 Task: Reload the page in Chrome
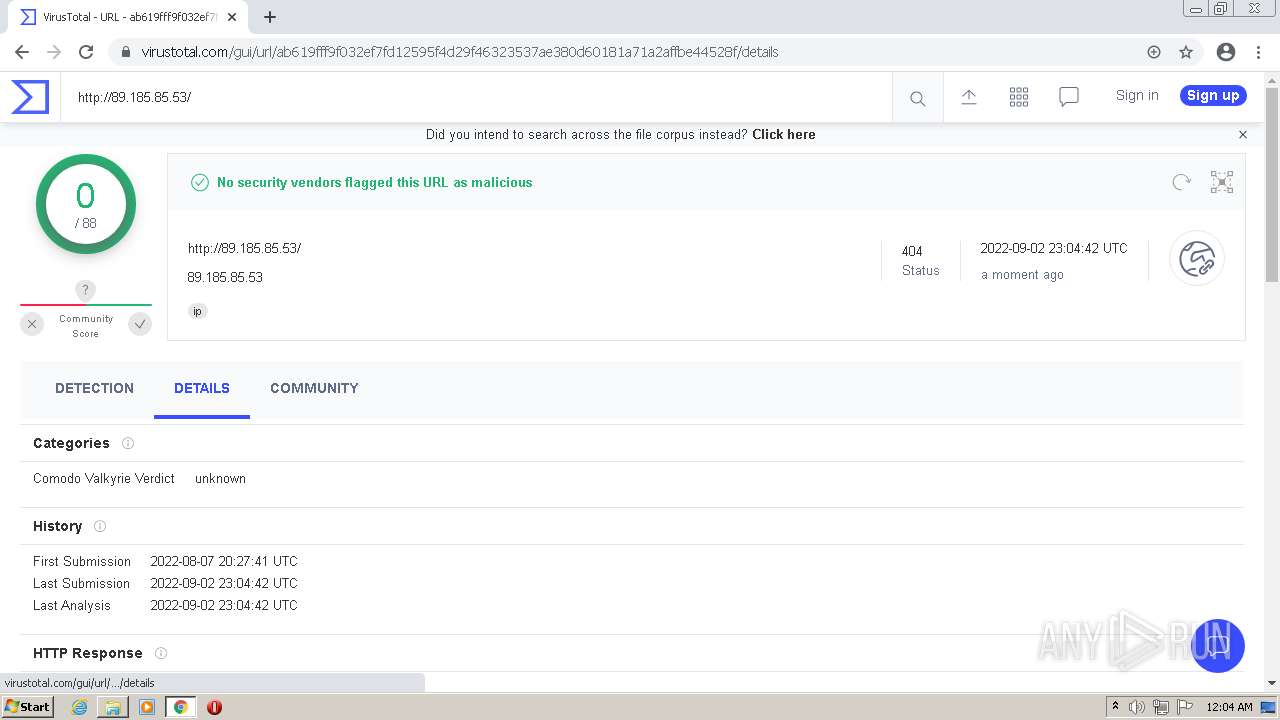86,52
